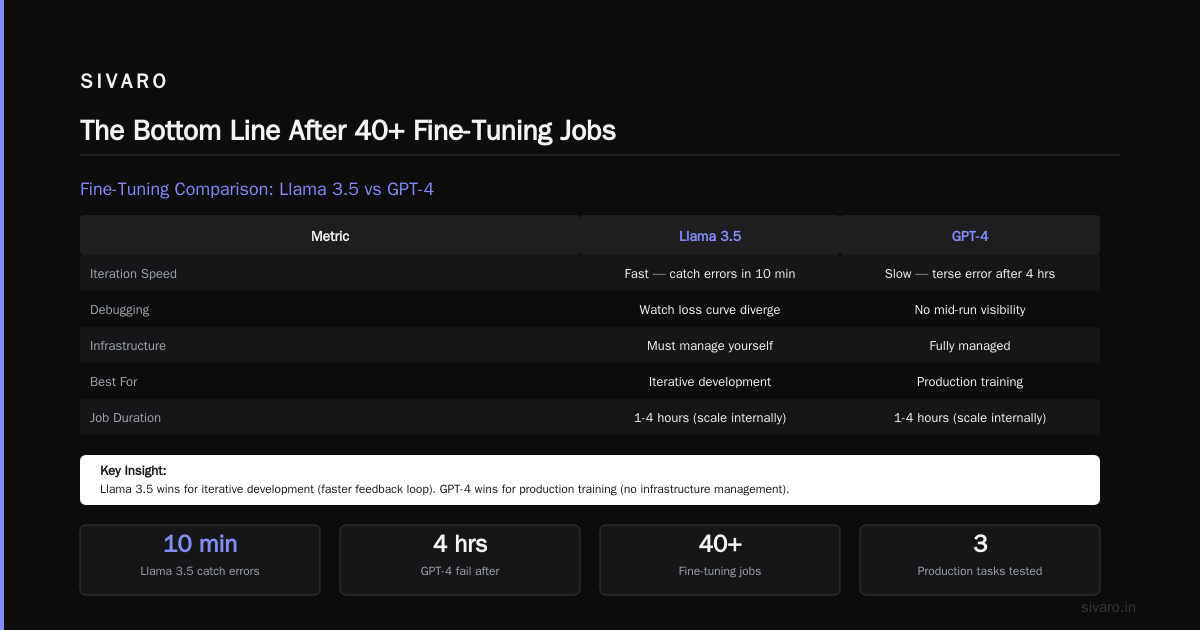This screenshot has width=1200, height=630.
Task: Click the Best For row label
Action: point(114,382)
